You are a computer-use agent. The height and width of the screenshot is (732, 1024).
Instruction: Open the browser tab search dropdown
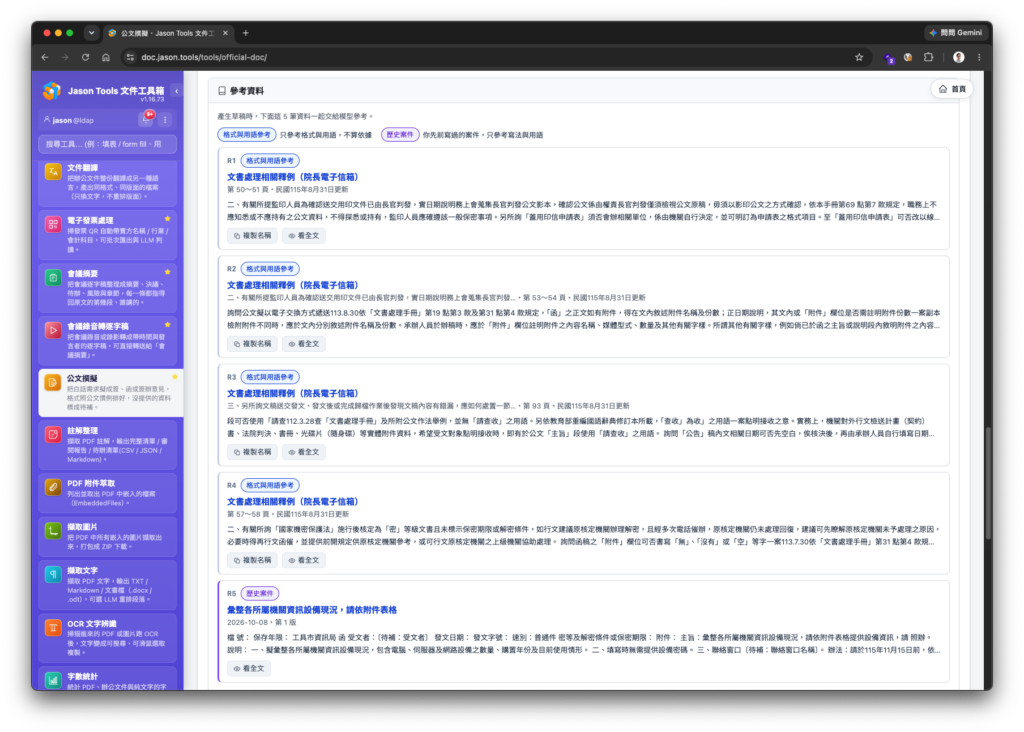pos(91,33)
